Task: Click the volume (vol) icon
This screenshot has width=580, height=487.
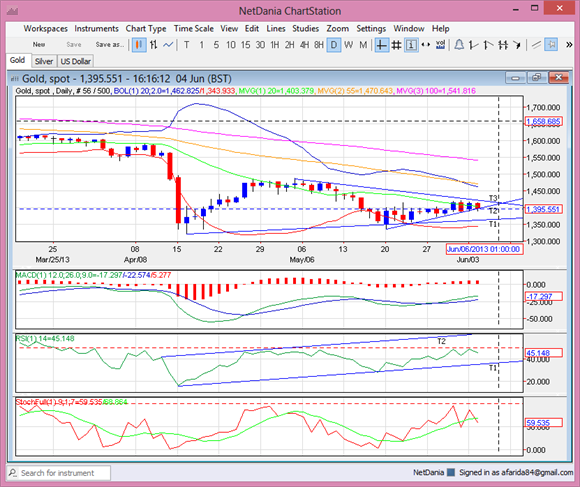Action: [440, 45]
